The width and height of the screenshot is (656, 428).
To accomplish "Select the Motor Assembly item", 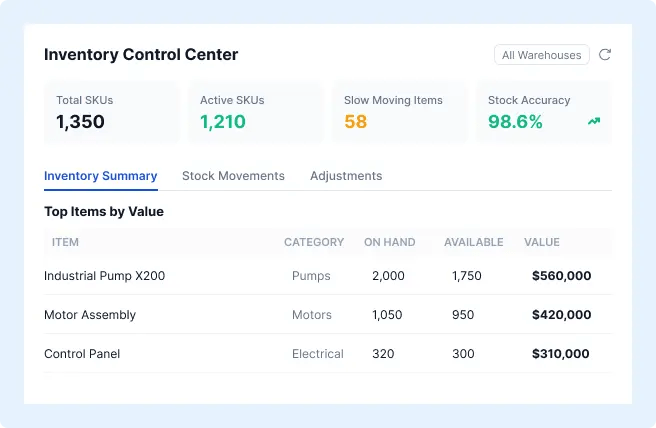I will pyautogui.click(x=90, y=315).
